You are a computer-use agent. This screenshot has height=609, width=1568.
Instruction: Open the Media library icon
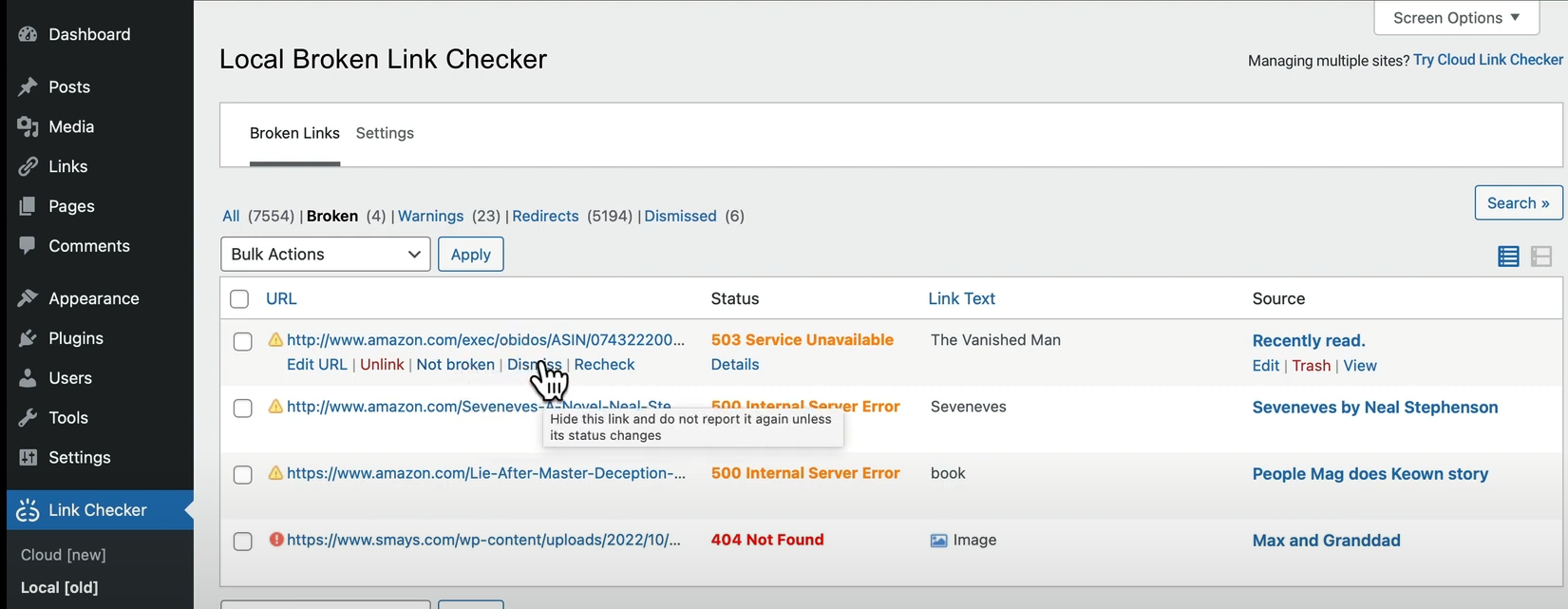click(28, 127)
